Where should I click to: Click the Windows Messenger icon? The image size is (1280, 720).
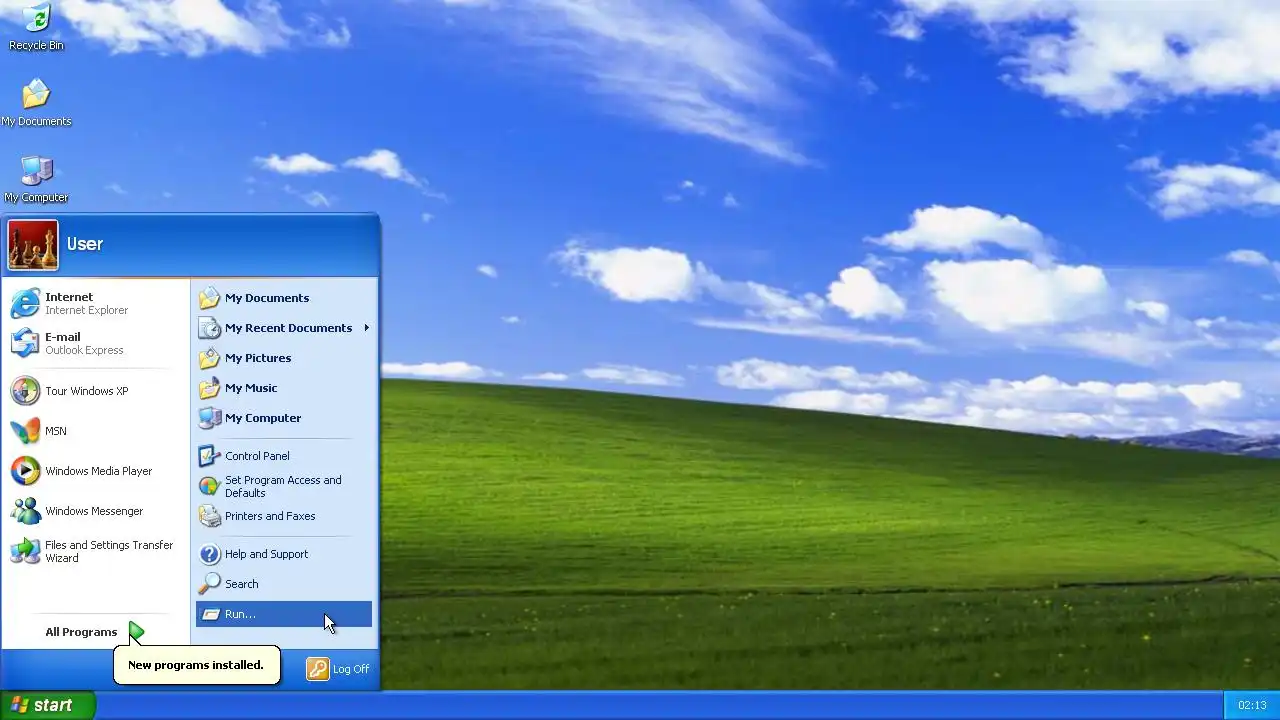click(25, 511)
